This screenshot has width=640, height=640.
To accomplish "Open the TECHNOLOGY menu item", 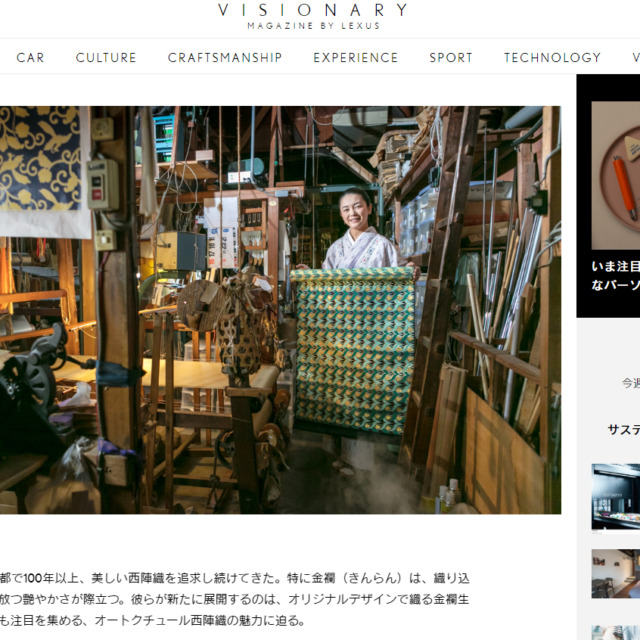I will 552,58.
